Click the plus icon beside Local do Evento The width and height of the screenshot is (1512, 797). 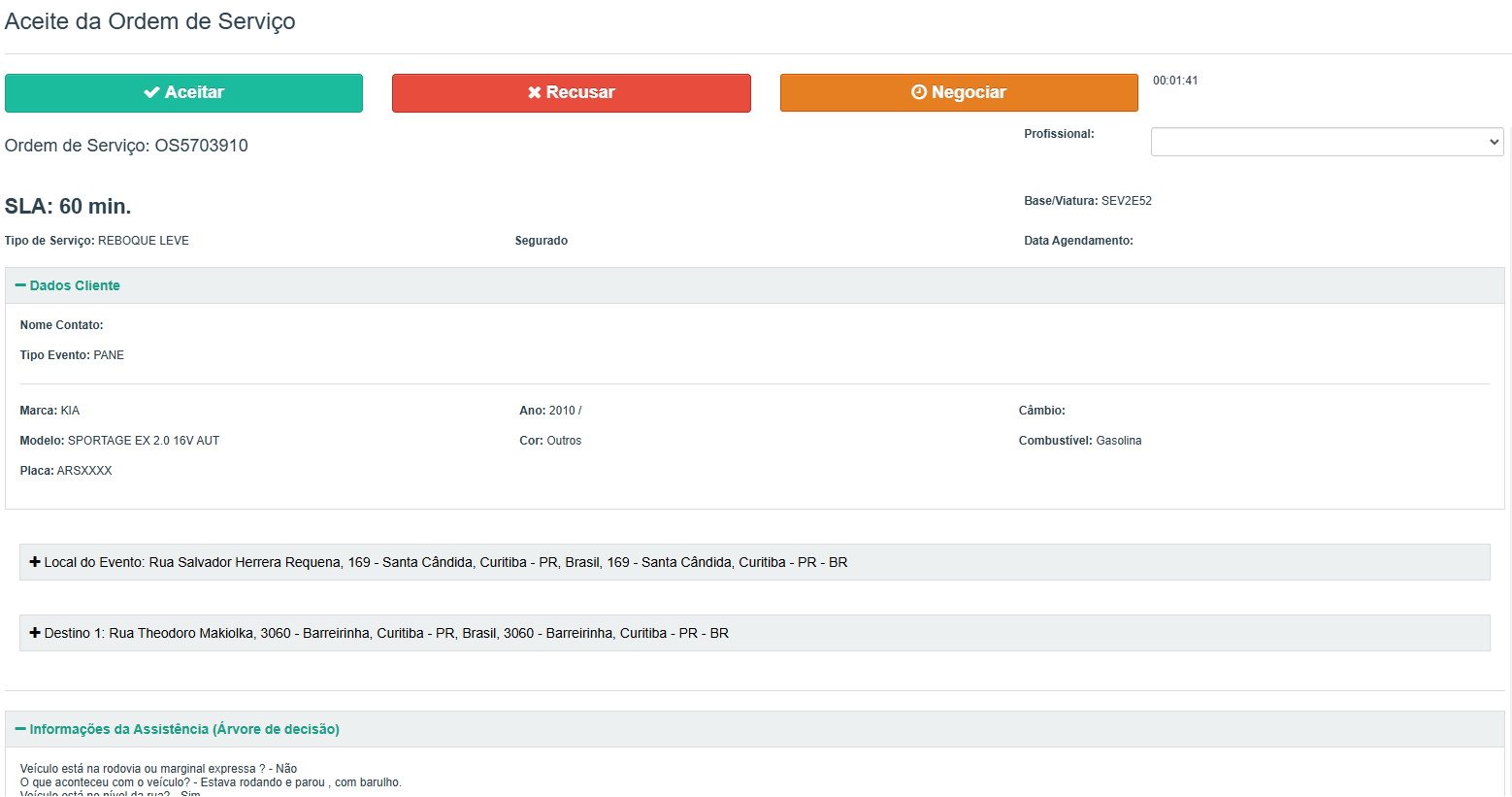(35, 562)
